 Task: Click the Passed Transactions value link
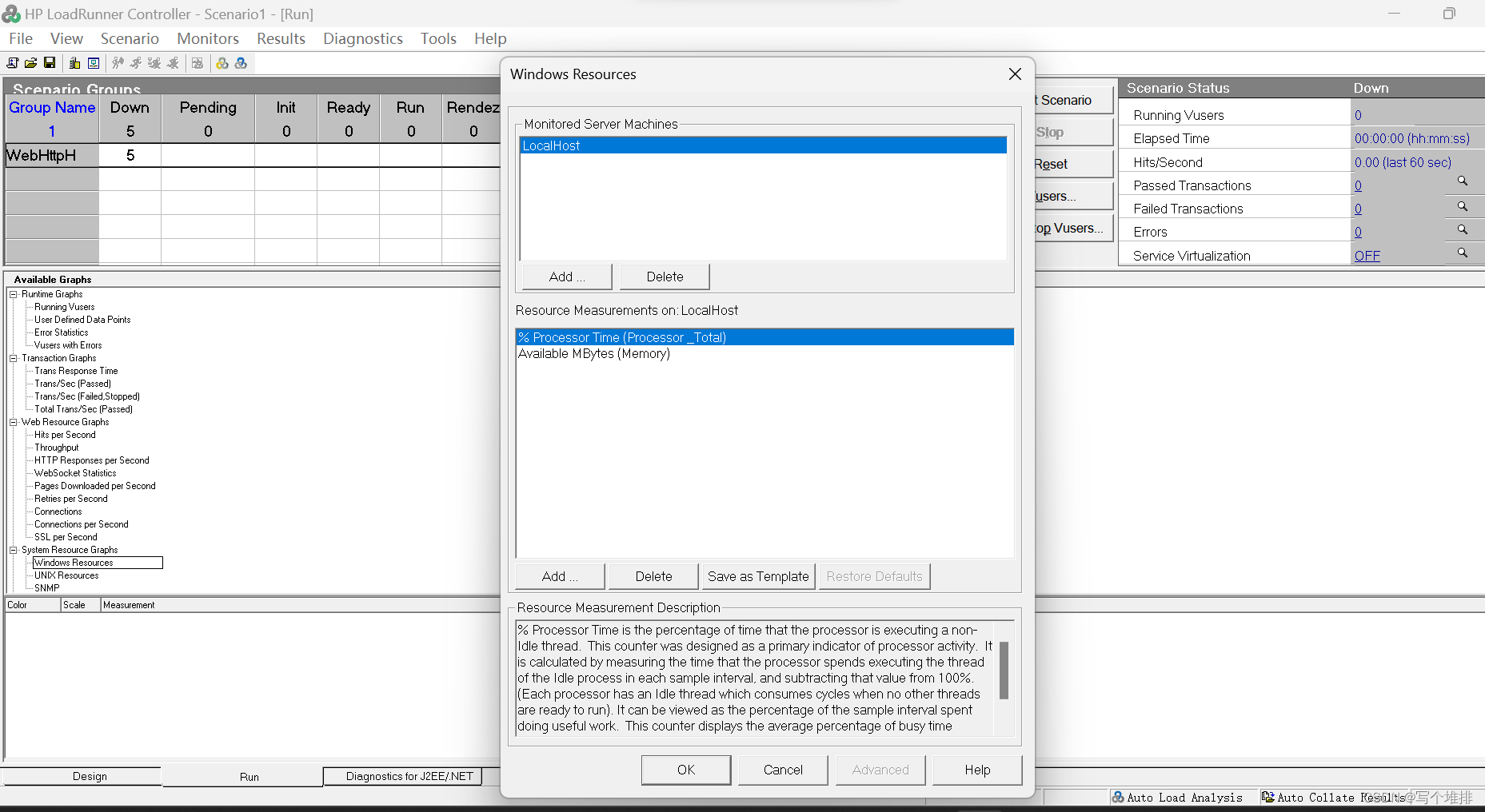(x=1358, y=185)
